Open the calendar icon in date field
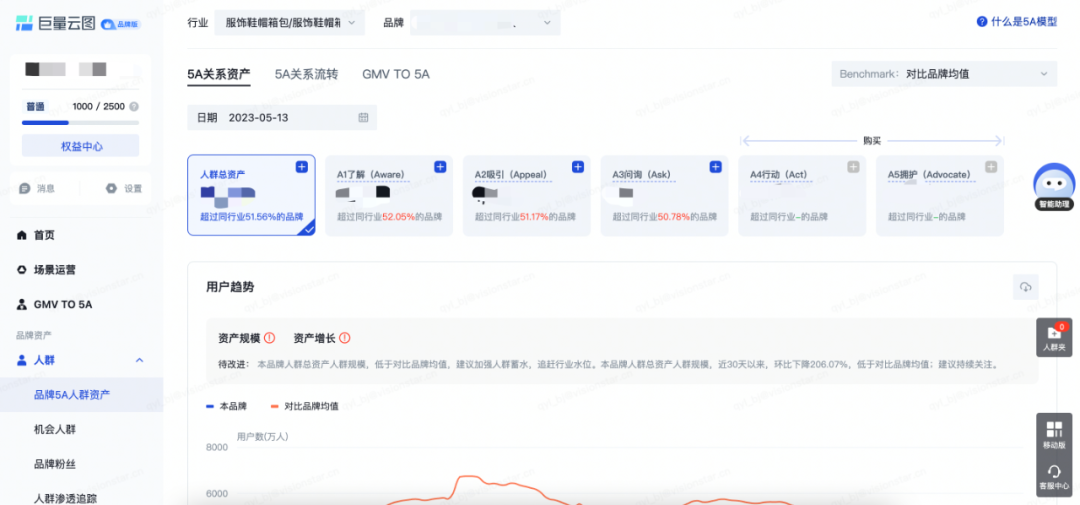Viewport: 1080px width, 505px height. [363, 118]
